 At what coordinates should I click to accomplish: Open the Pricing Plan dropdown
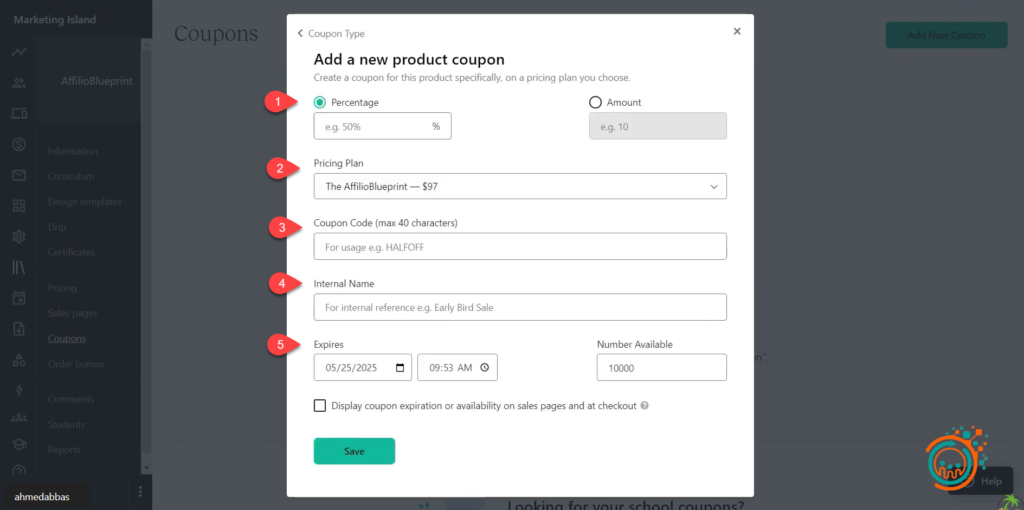coord(519,187)
